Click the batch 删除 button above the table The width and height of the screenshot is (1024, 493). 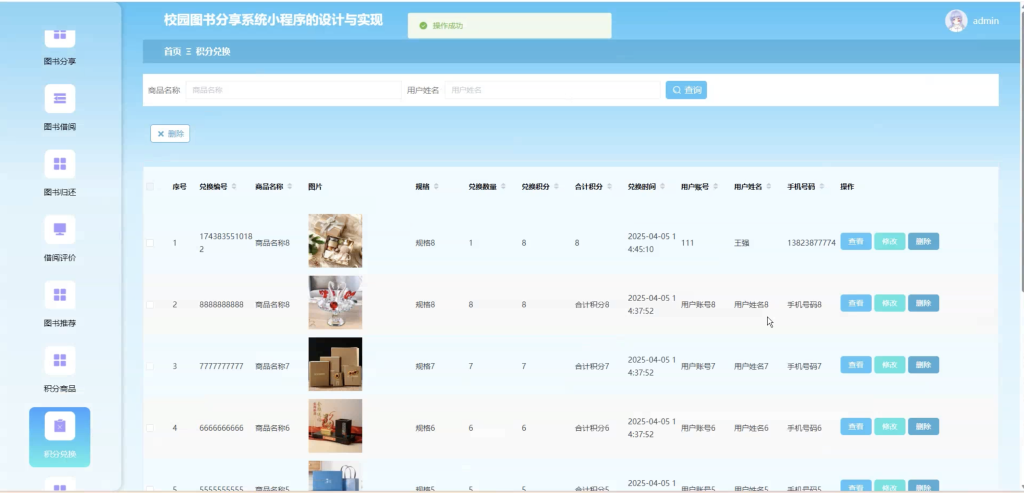(x=170, y=134)
